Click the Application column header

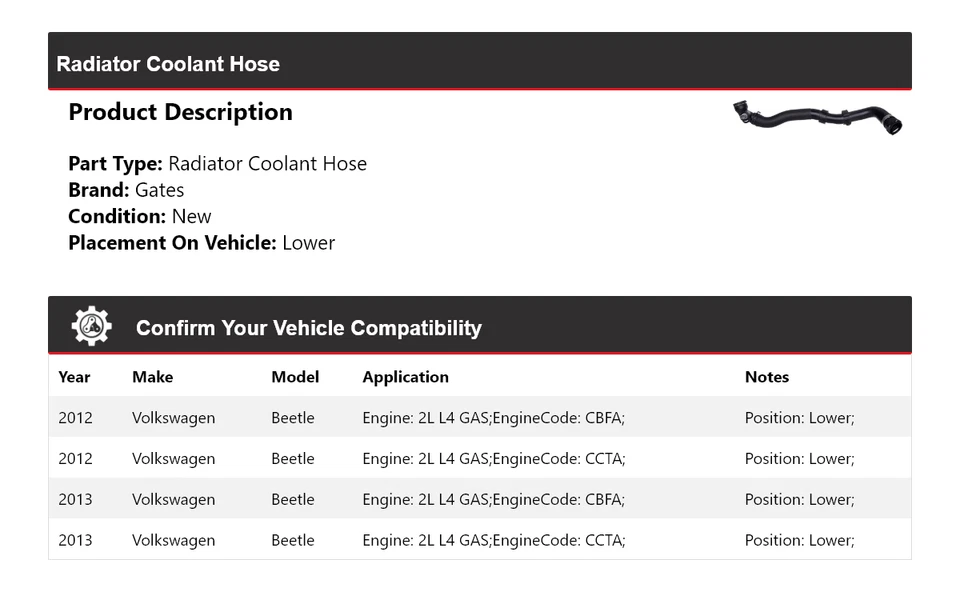[405, 377]
